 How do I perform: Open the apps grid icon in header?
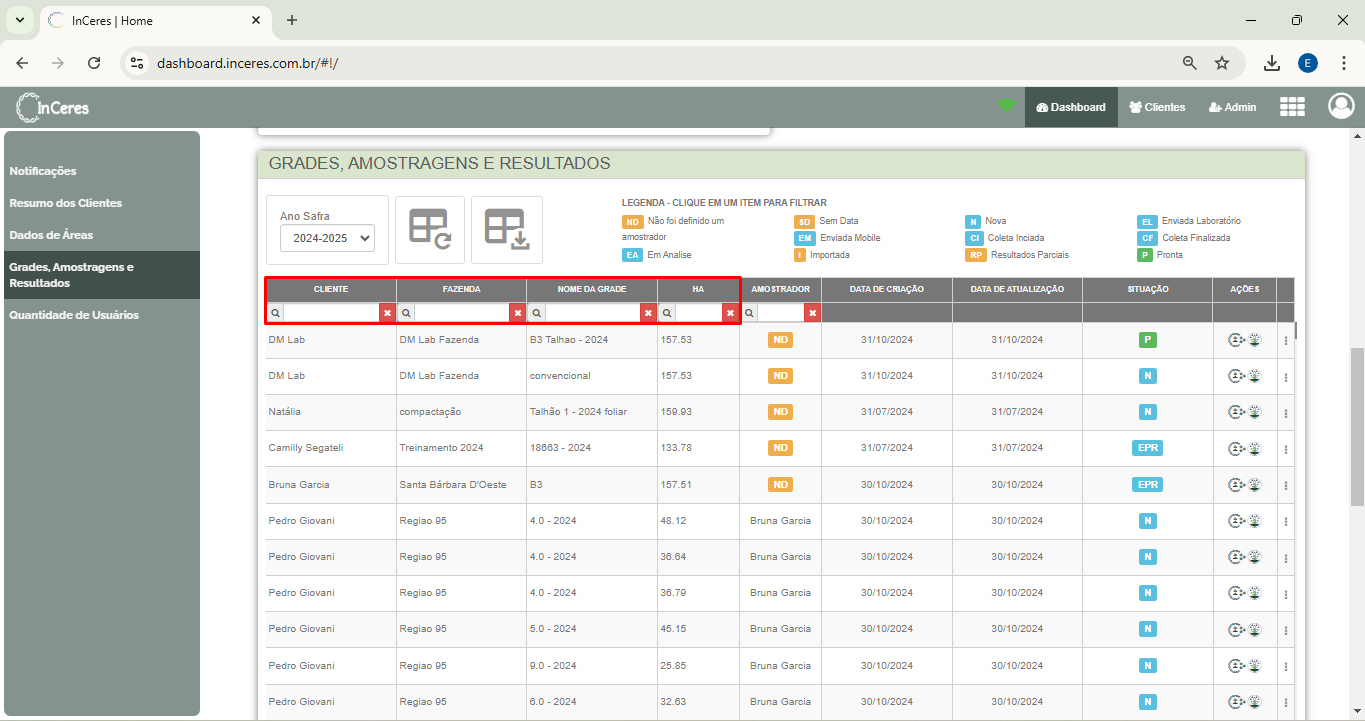click(1292, 107)
